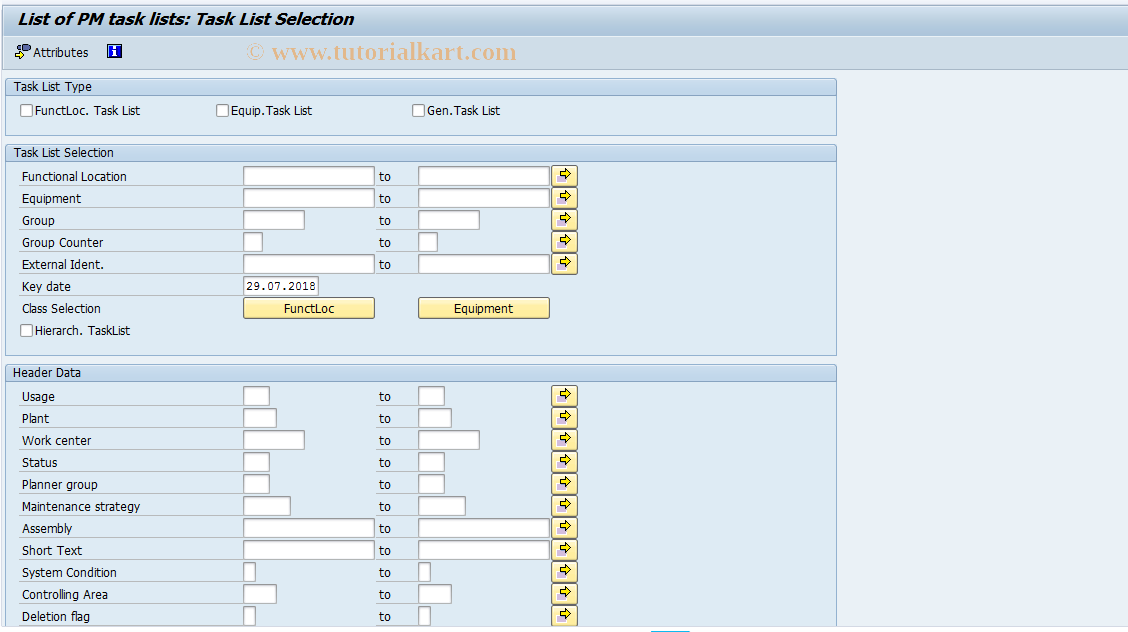This screenshot has width=1128, height=632.
Task: Click the Equipment from input field
Action: pos(309,198)
